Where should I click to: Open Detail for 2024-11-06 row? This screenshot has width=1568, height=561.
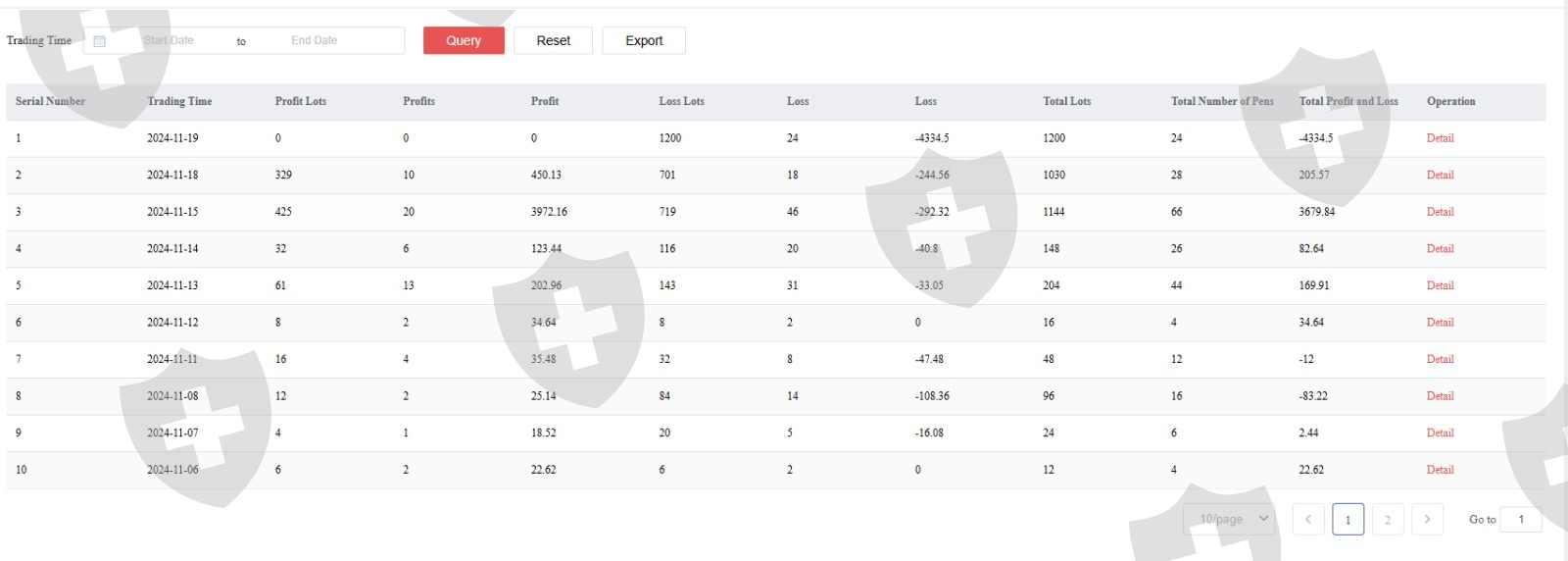point(1440,470)
